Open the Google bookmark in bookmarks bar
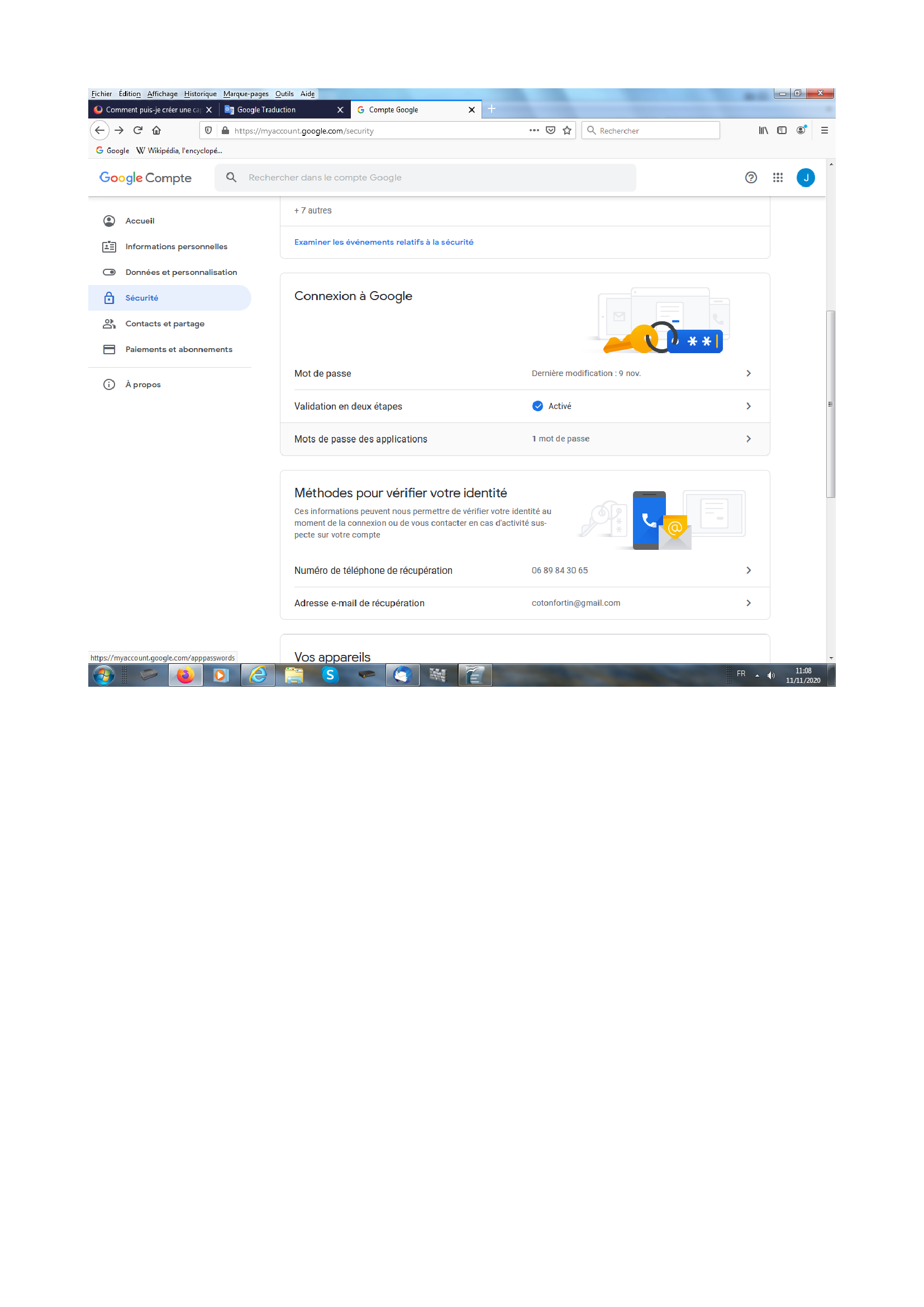Viewport: 924px width, 1307px height. pyautogui.click(x=113, y=151)
